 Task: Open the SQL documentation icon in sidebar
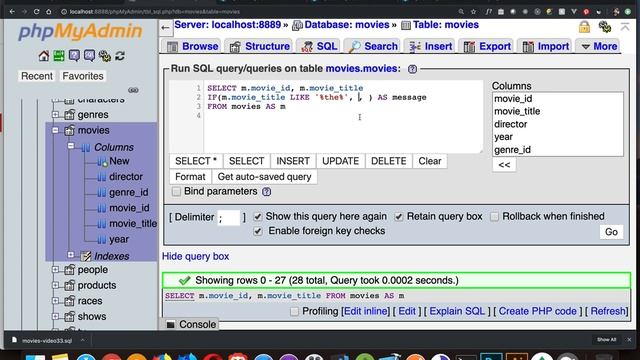coord(89,56)
